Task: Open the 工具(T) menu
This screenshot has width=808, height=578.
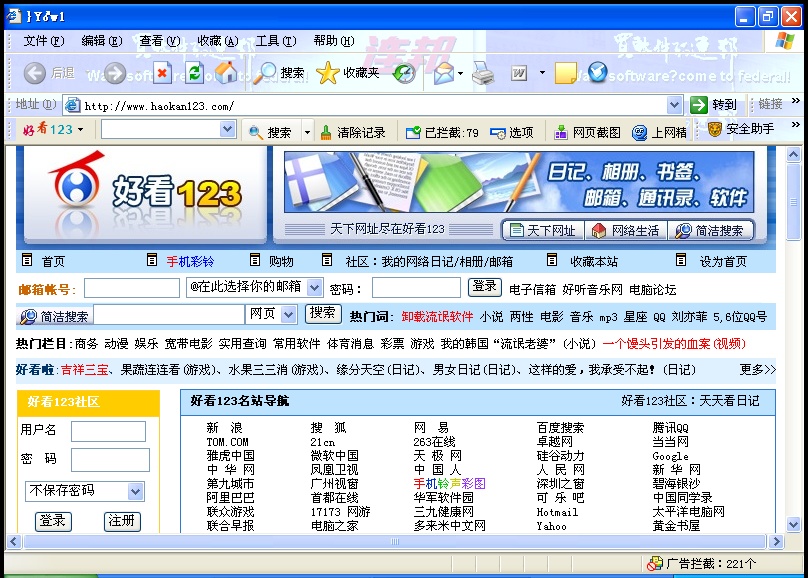Action: click(276, 41)
